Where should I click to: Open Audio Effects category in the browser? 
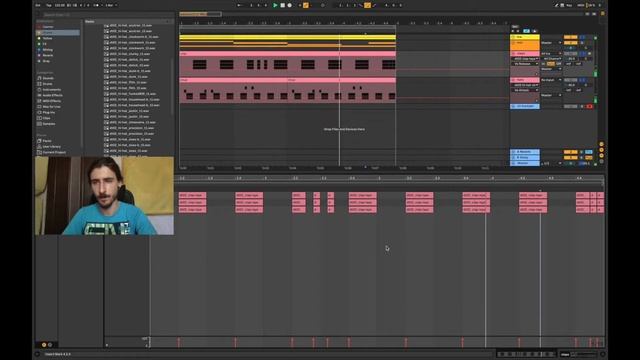click(x=52, y=95)
